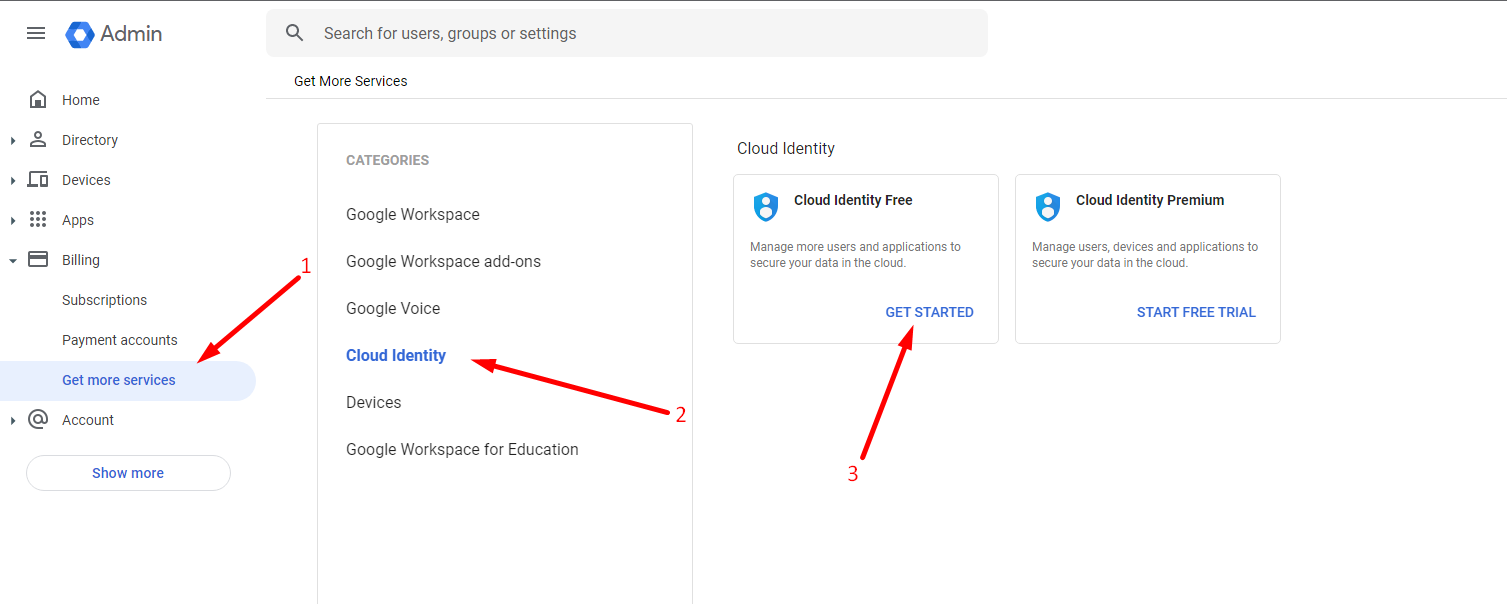The height and width of the screenshot is (604, 1507).
Task: Click the Directory person icon
Action: (38, 139)
